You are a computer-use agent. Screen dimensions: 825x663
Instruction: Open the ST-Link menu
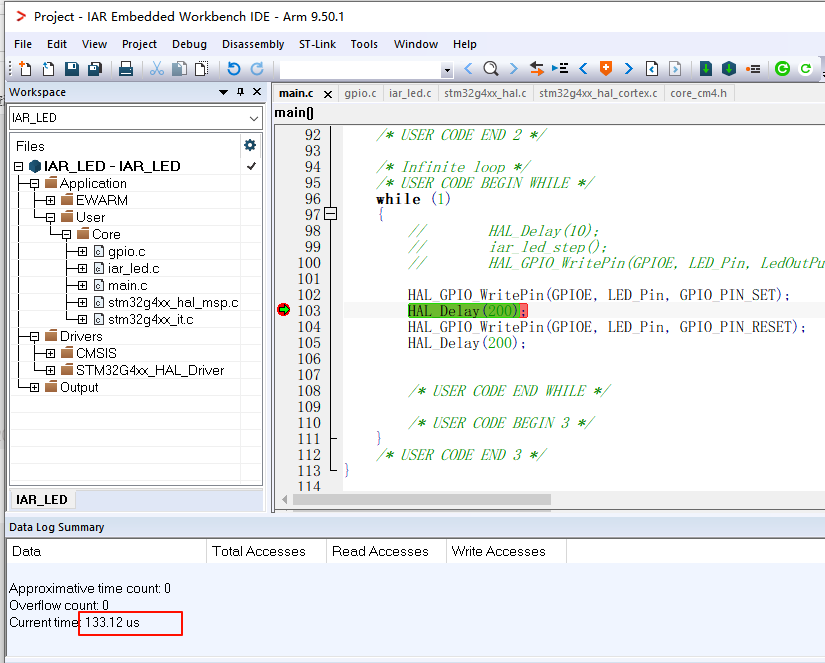pos(317,44)
